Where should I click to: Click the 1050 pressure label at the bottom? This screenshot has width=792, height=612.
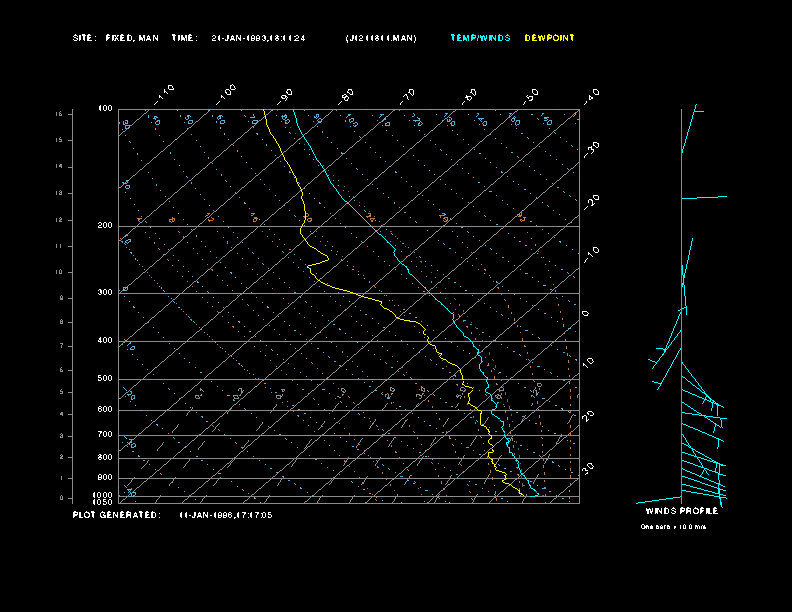(104, 502)
